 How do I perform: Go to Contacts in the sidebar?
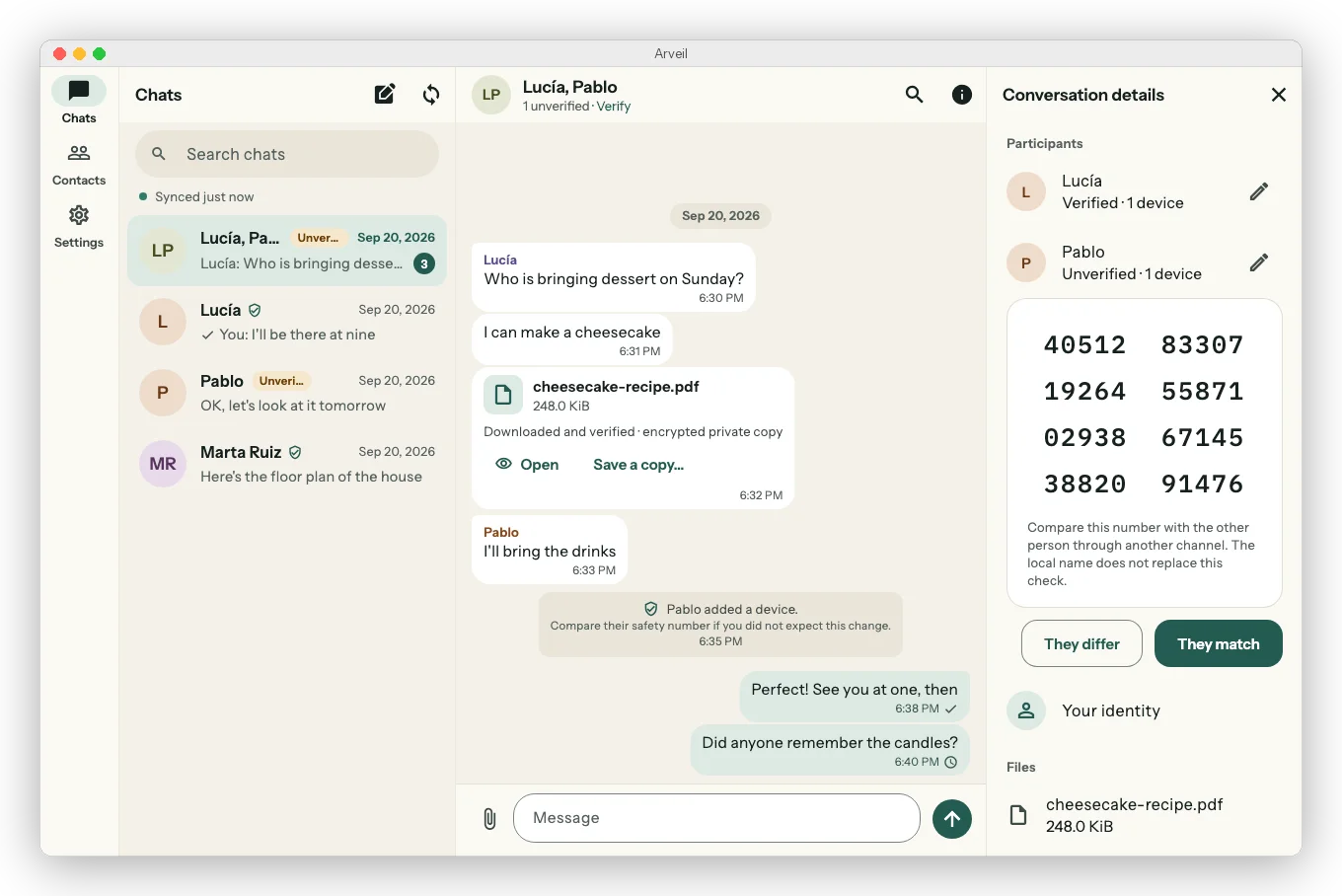pyautogui.click(x=79, y=165)
